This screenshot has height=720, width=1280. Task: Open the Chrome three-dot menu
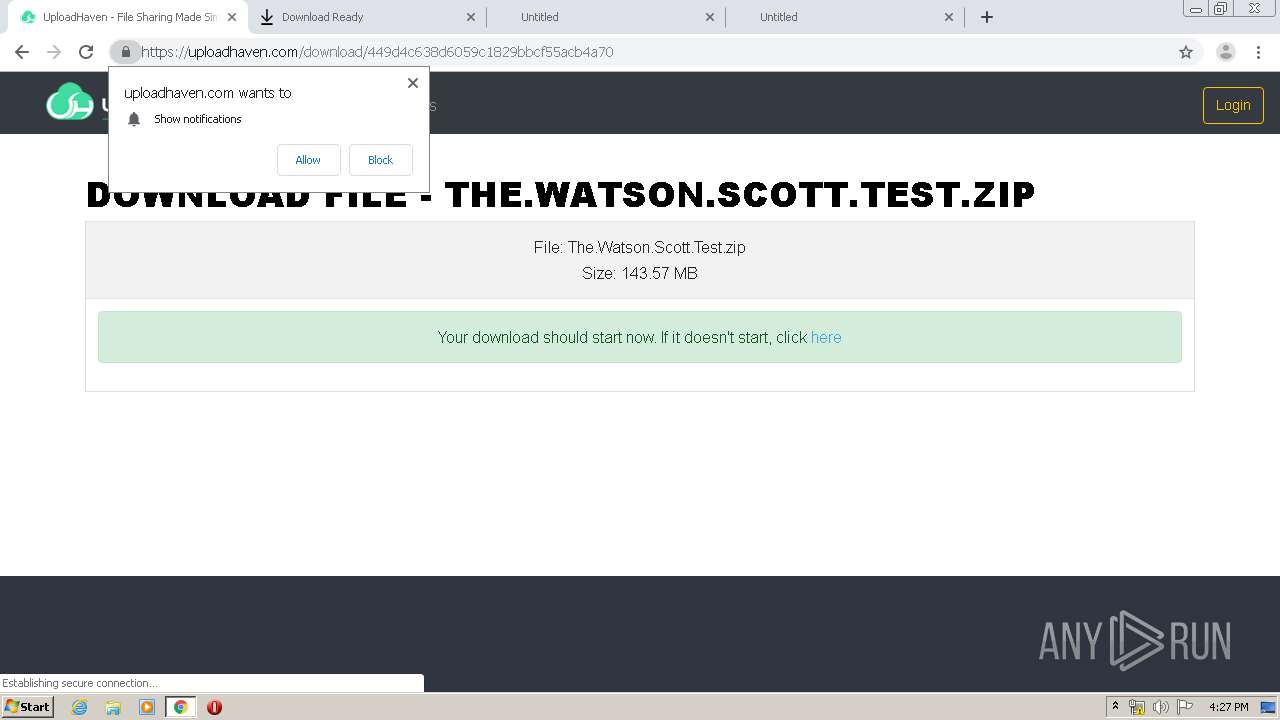click(1258, 52)
